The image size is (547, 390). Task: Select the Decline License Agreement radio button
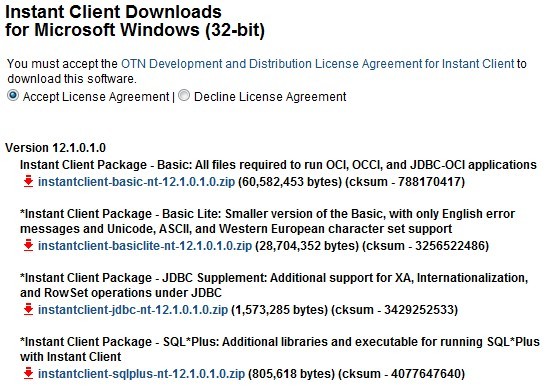click(x=184, y=95)
